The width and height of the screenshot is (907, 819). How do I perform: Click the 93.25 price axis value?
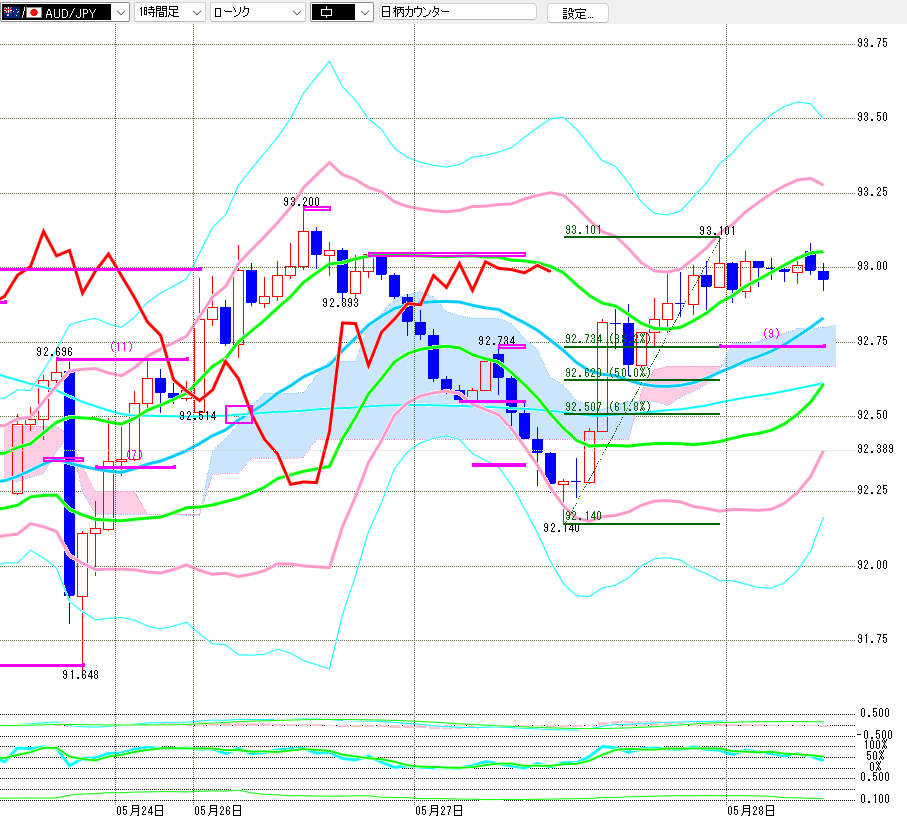pos(872,192)
